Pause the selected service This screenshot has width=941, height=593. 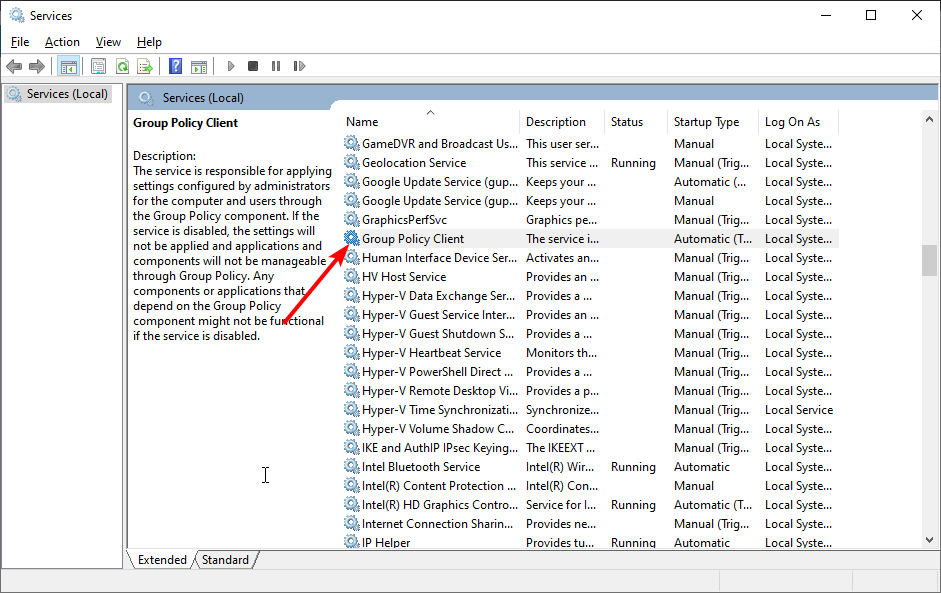point(275,65)
